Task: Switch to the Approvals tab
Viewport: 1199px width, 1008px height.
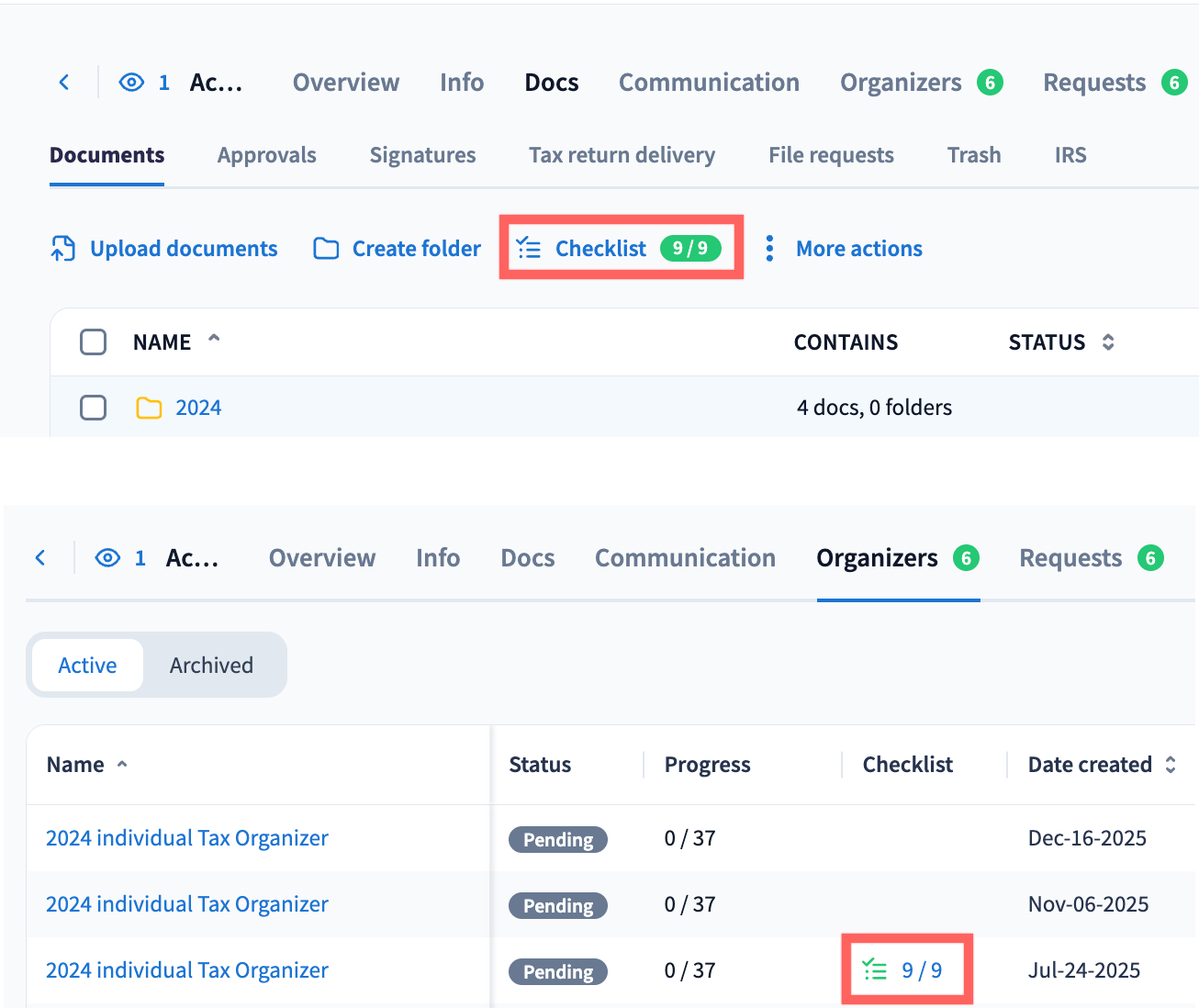Action: coord(267,155)
